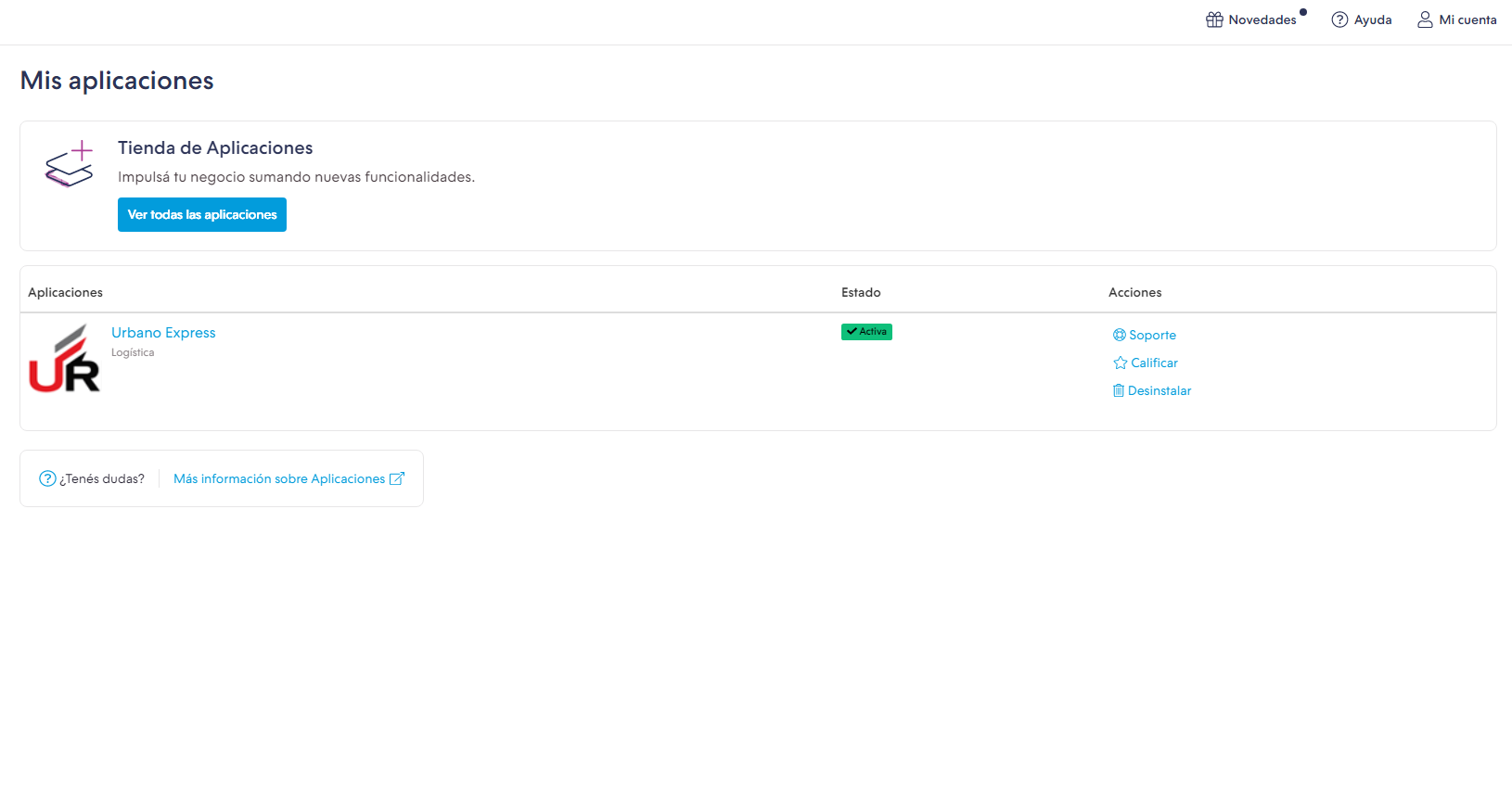The image size is (1512, 802).
Task: Click the Aplicaciones column header
Action: pos(65,292)
